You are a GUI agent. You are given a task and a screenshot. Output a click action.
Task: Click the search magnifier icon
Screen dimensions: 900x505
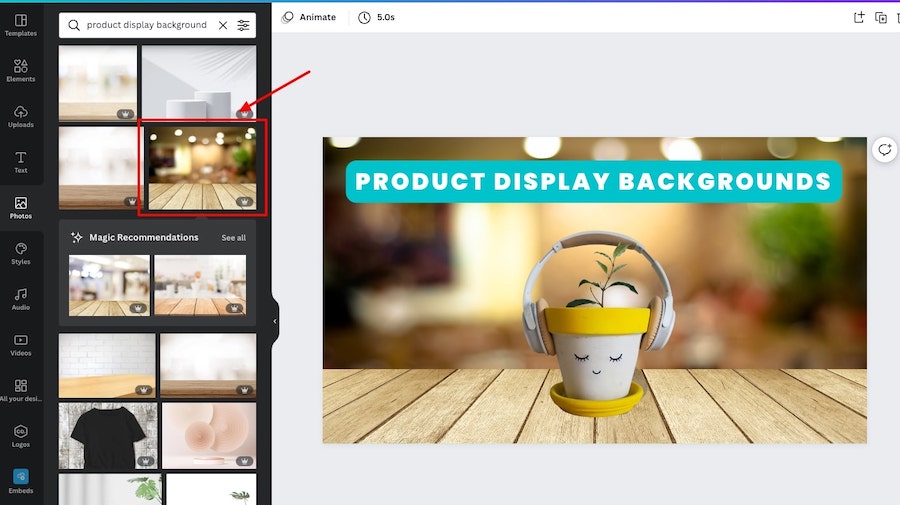74,25
